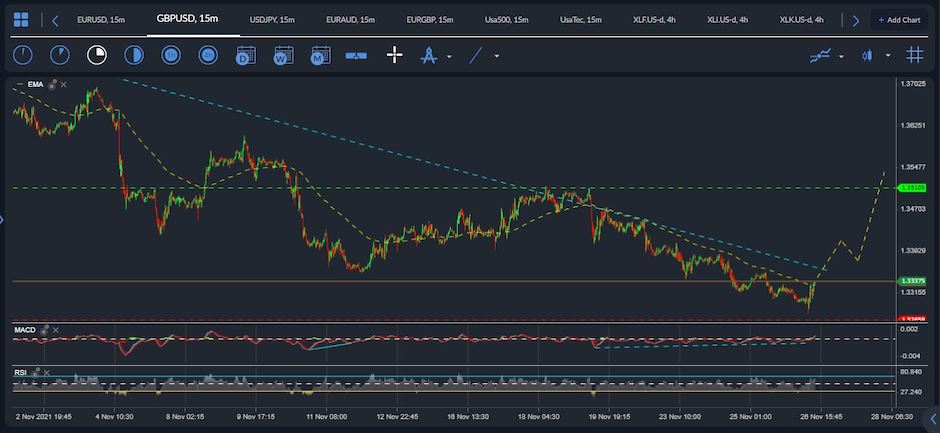Go to next chart tabs with the right arrow
This screenshot has height=433, width=940.
pos(855,21)
